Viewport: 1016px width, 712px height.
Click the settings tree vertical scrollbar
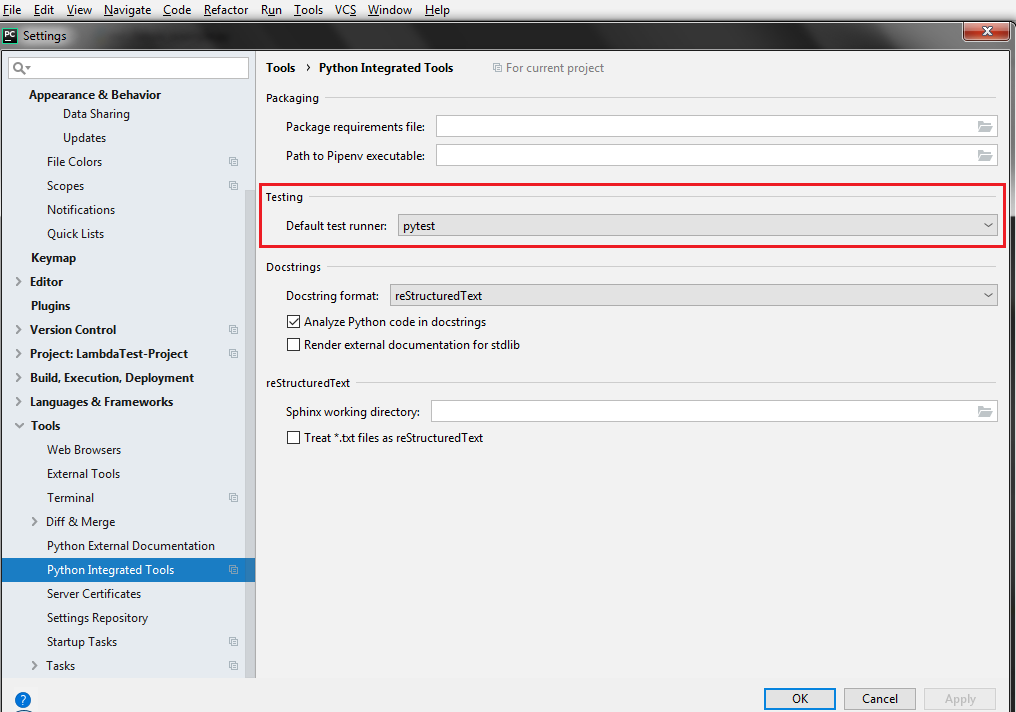click(x=250, y=434)
